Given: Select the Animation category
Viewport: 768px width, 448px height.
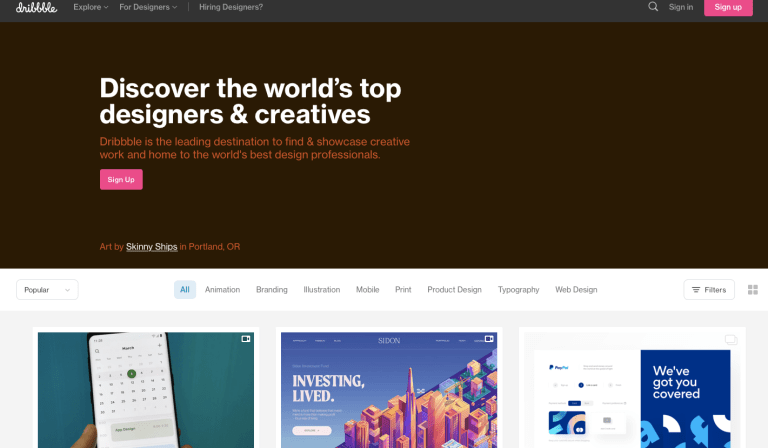Looking at the screenshot, I should [222, 290].
